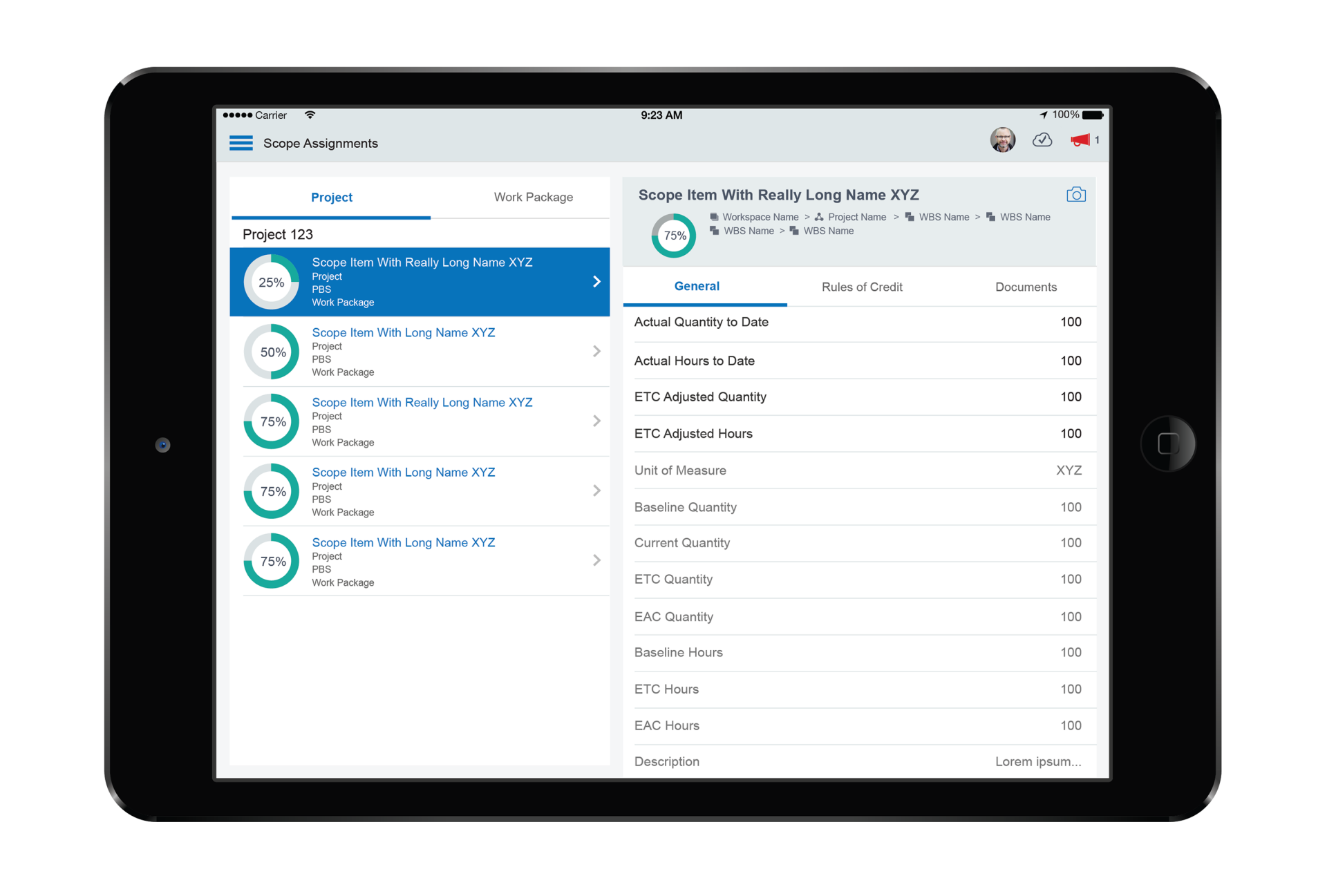Expand chevron on last 75% scope item
Screen dimensions: 1327x896
coord(596,560)
